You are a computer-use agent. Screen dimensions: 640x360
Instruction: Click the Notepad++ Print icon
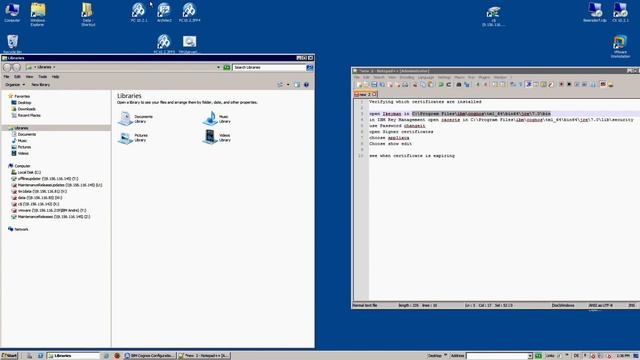(405, 84)
